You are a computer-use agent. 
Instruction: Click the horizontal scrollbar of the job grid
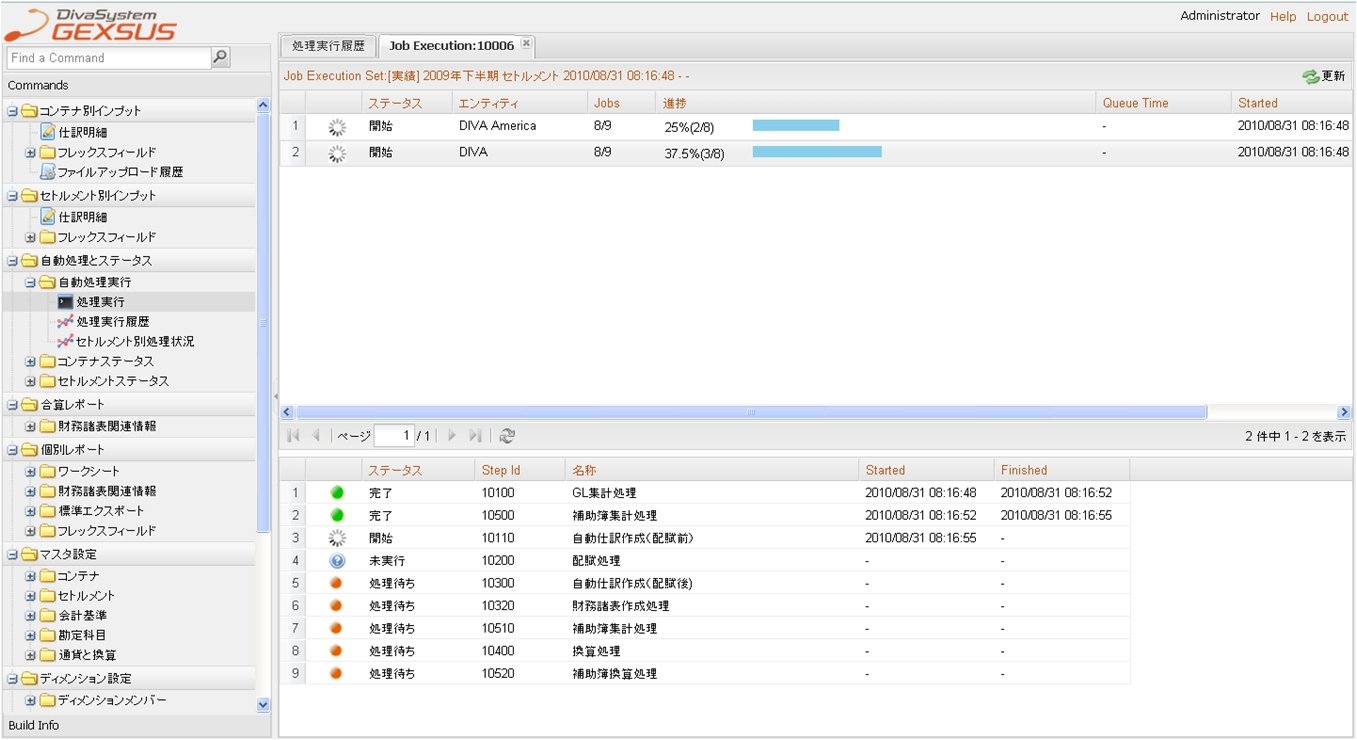pos(751,412)
